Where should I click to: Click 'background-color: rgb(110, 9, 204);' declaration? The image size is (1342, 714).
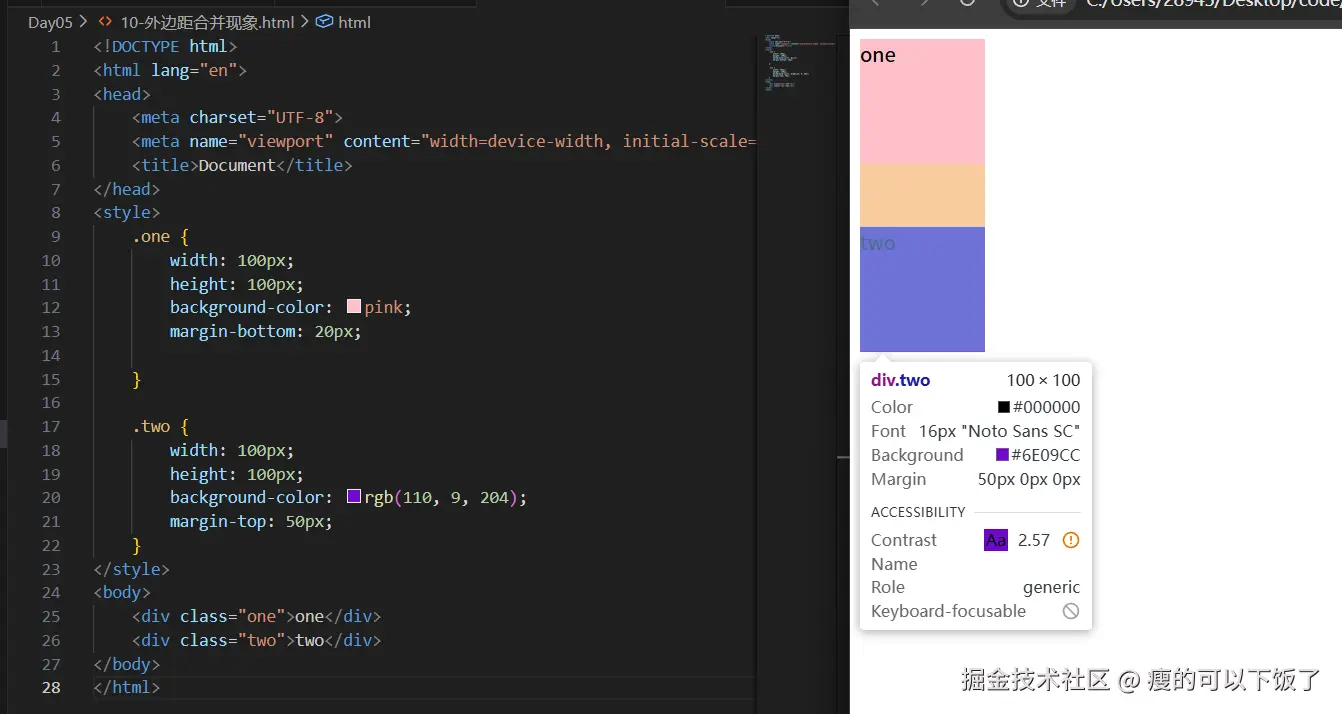348,497
